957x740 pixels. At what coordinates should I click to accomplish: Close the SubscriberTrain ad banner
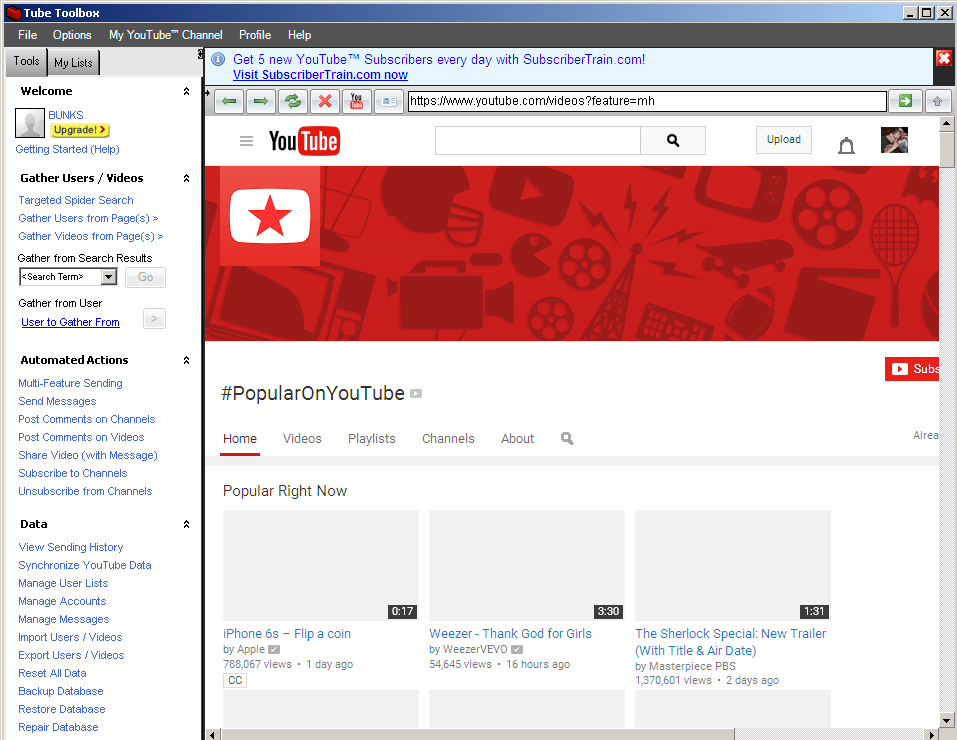tap(944, 58)
